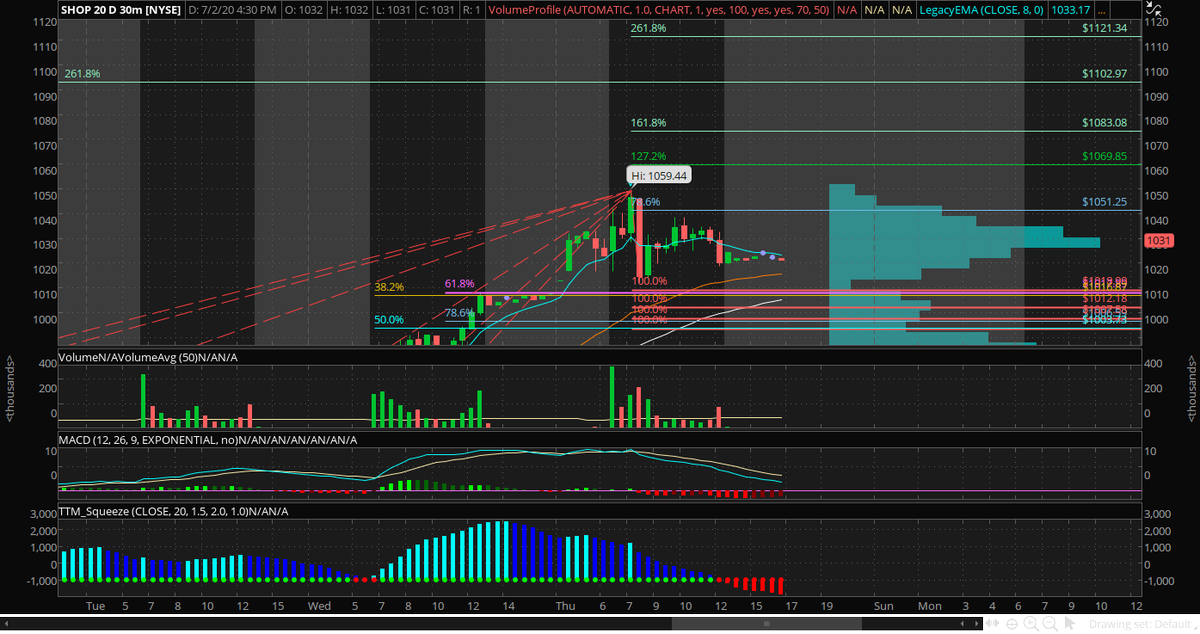Click the 261.8% label at the chart's left edge
The image size is (1200, 634).
tap(82, 74)
